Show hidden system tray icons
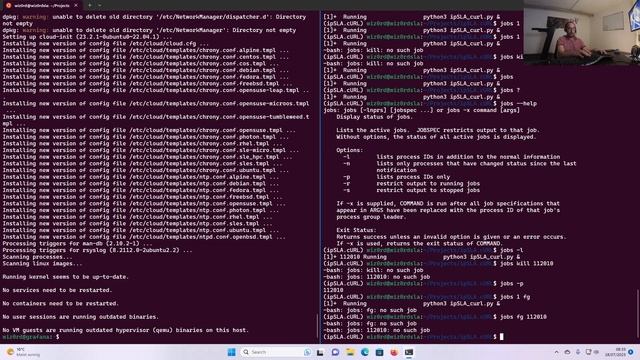 (x=556, y=352)
